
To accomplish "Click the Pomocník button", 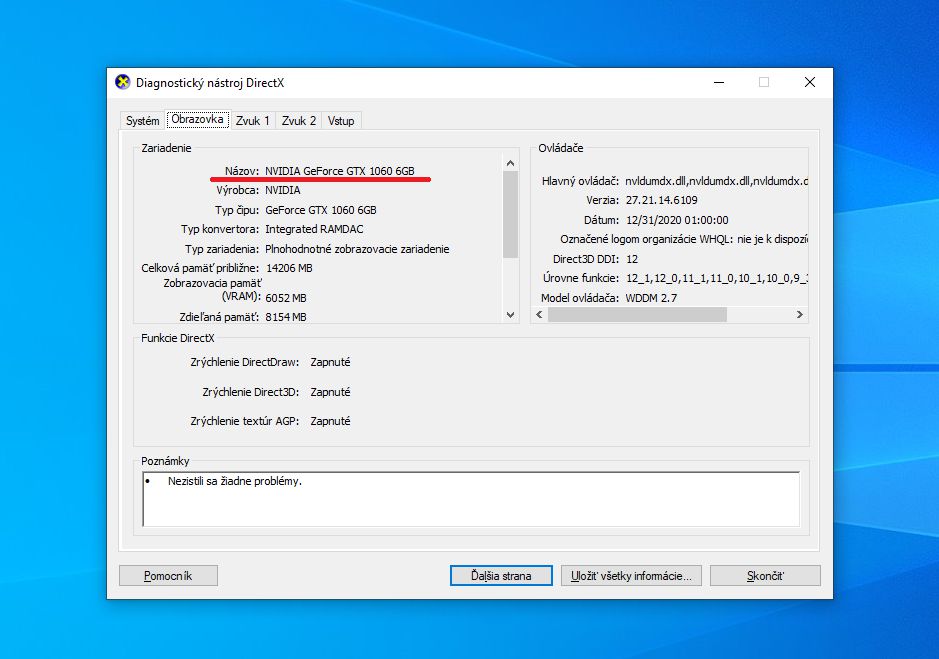I will coord(168,576).
